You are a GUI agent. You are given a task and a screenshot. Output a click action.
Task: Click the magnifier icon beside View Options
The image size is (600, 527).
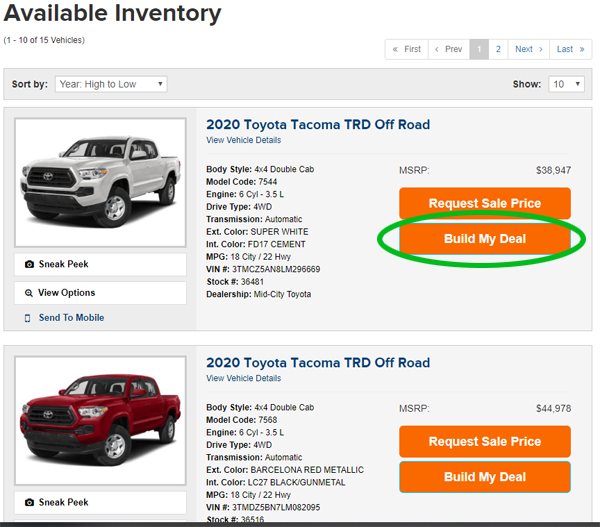(x=29, y=293)
